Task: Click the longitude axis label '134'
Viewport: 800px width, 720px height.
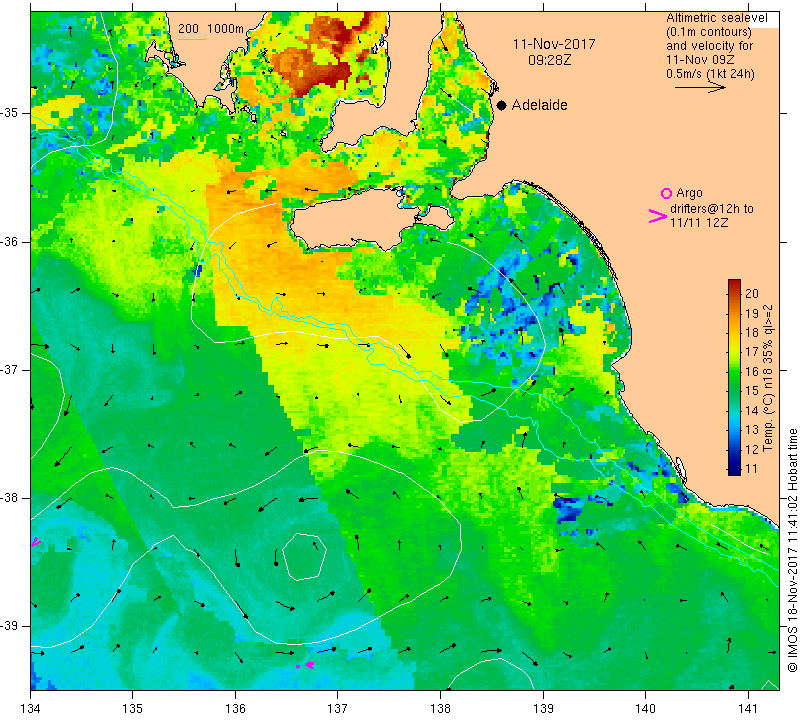Action: (x=31, y=708)
